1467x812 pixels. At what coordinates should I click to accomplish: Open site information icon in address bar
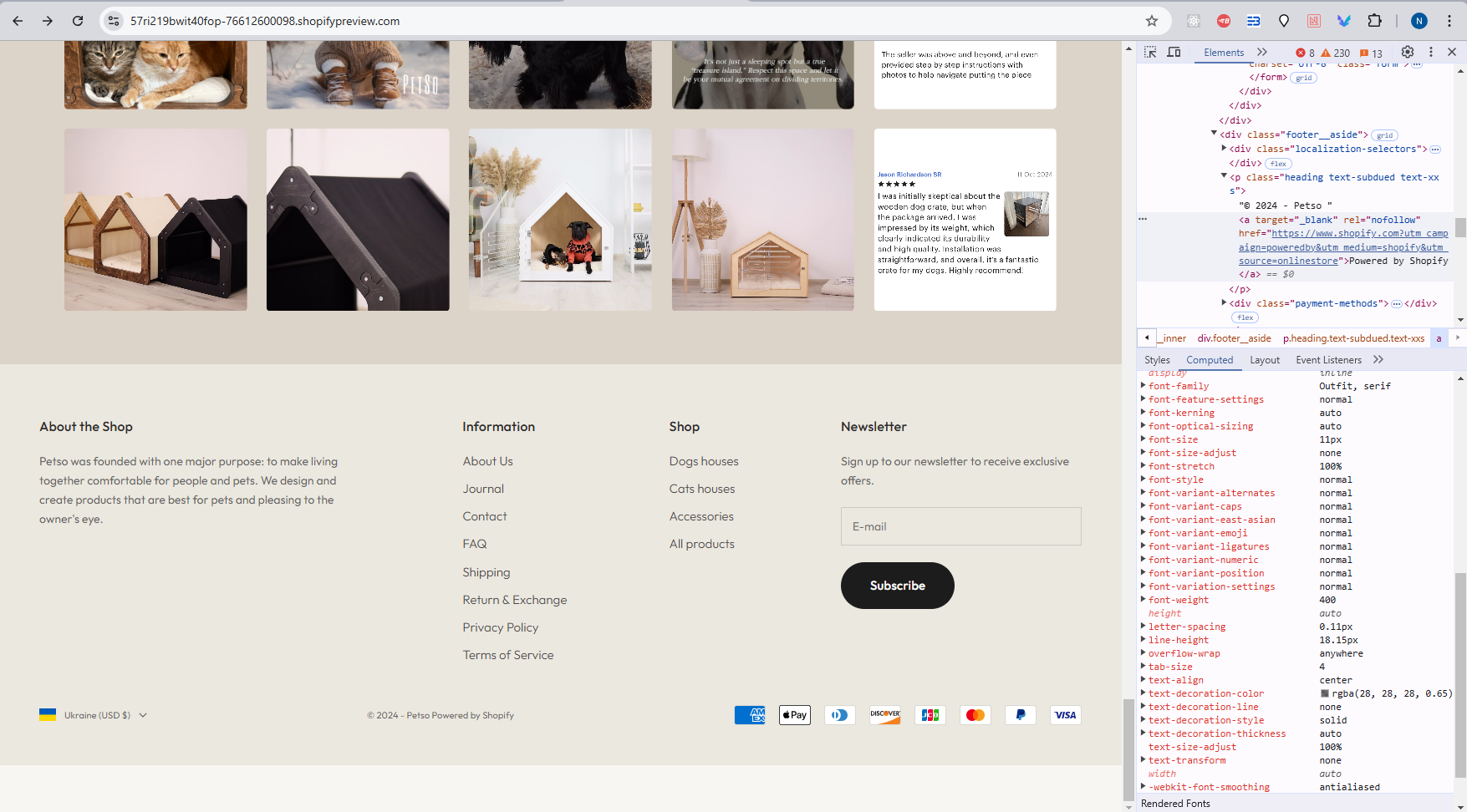point(115,21)
